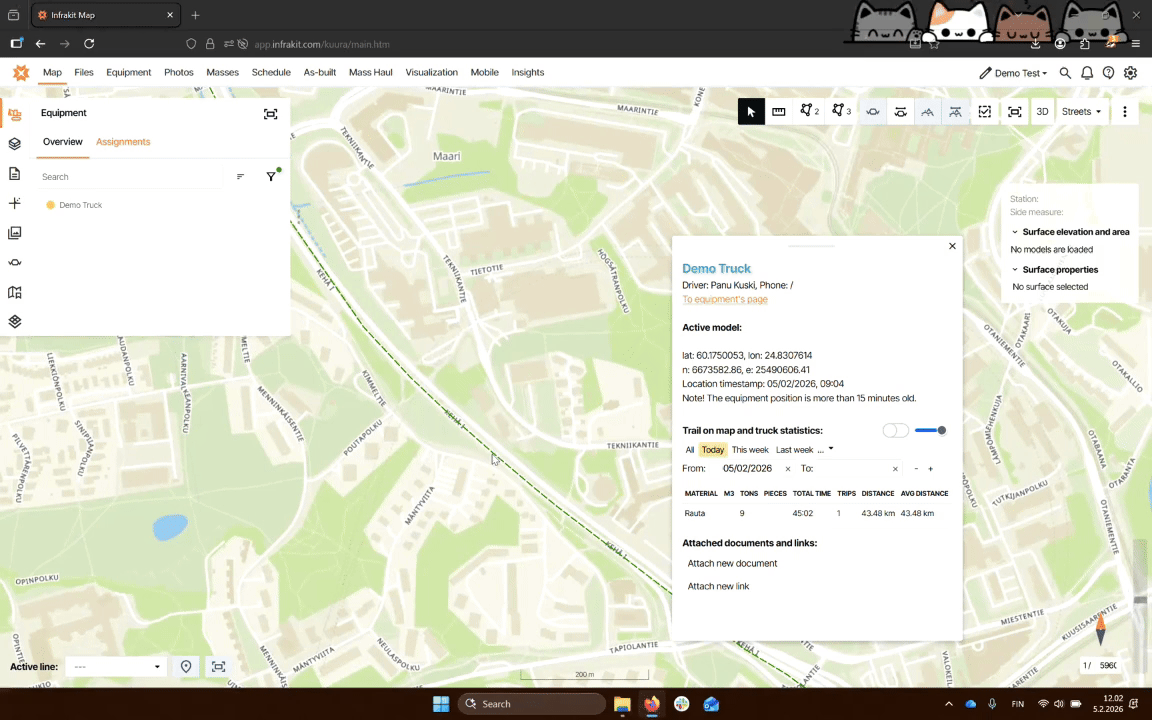
Task: Click the 3D view button
Action: [x=1042, y=112]
